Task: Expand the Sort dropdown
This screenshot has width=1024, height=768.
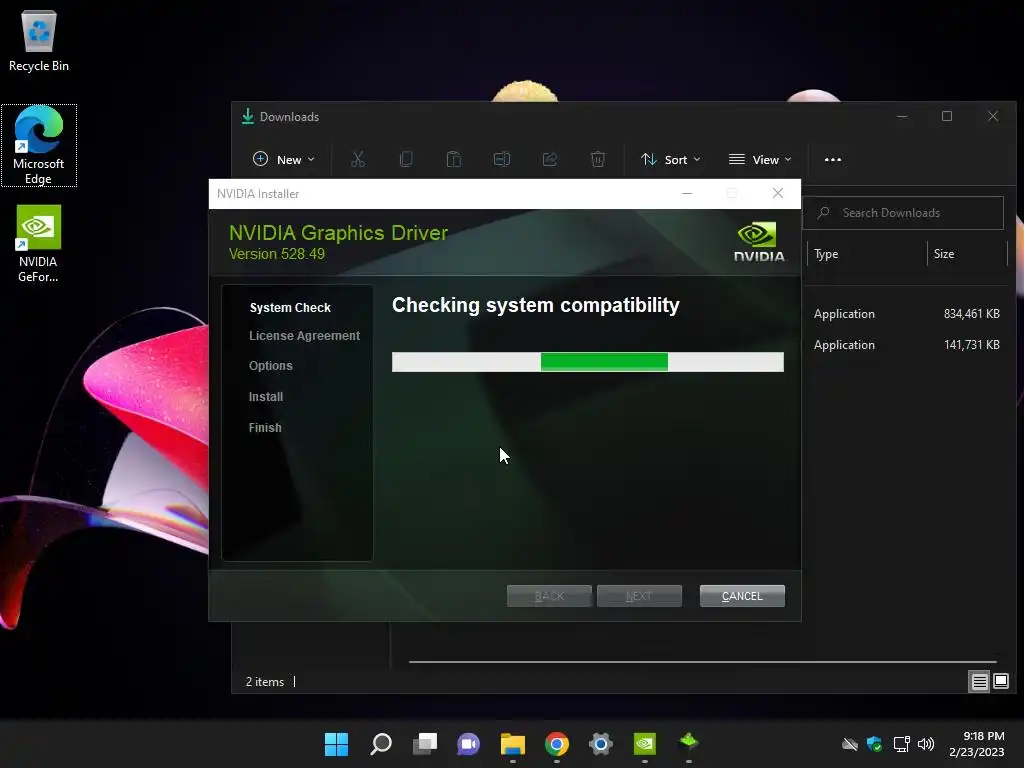Action: 671,159
